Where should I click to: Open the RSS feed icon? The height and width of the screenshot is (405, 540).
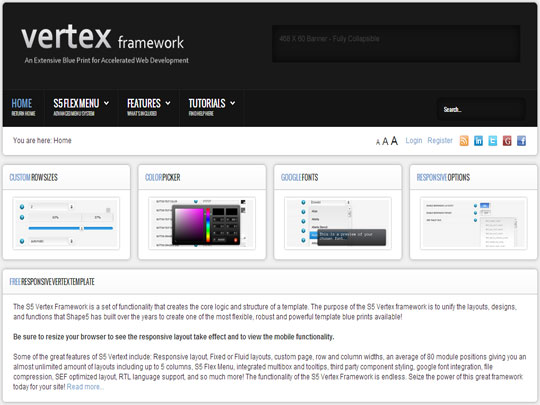pos(464,141)
